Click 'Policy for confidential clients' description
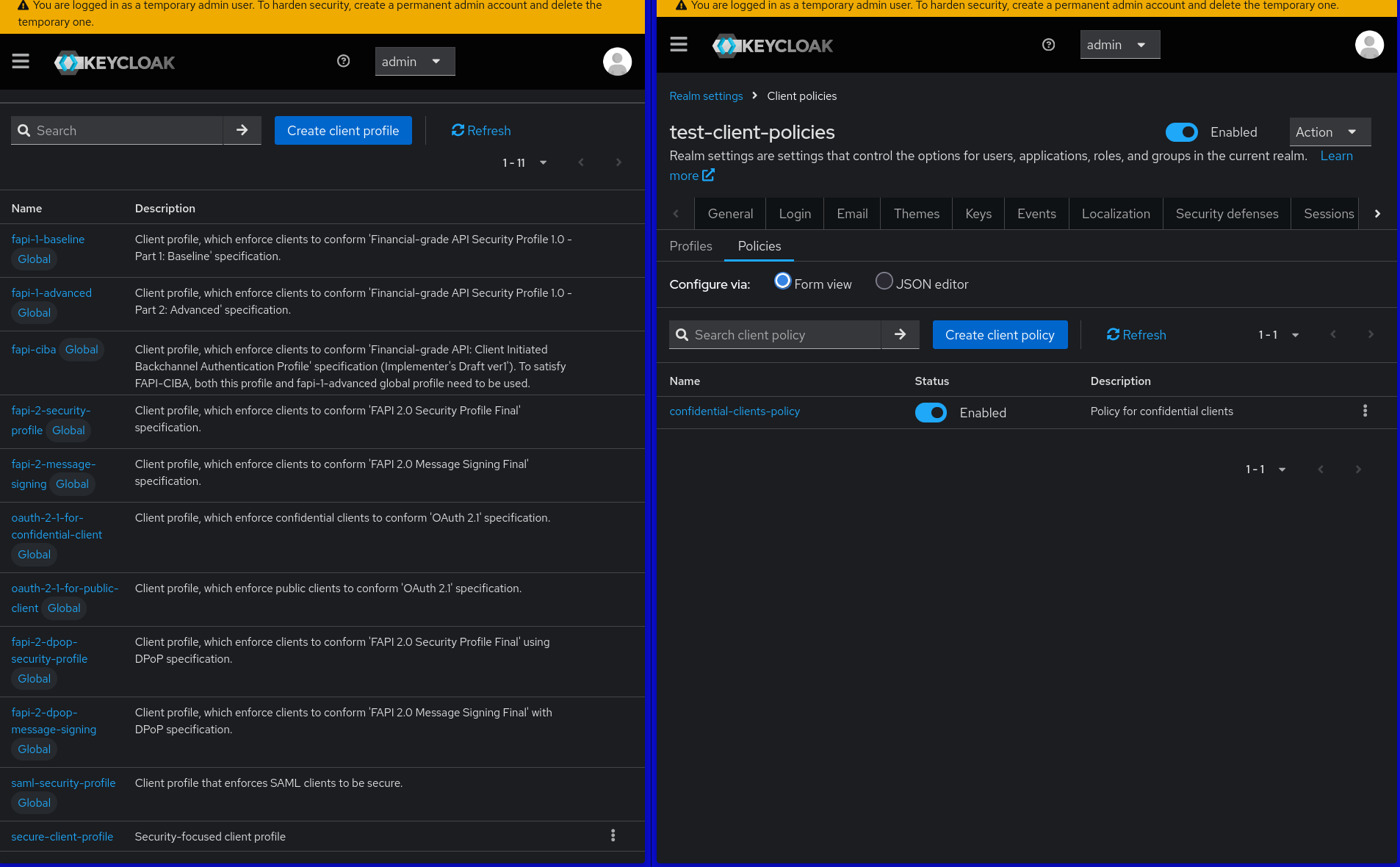Image resolution: width=1400 pixels, height=867 pixels. pos(1161,411)
